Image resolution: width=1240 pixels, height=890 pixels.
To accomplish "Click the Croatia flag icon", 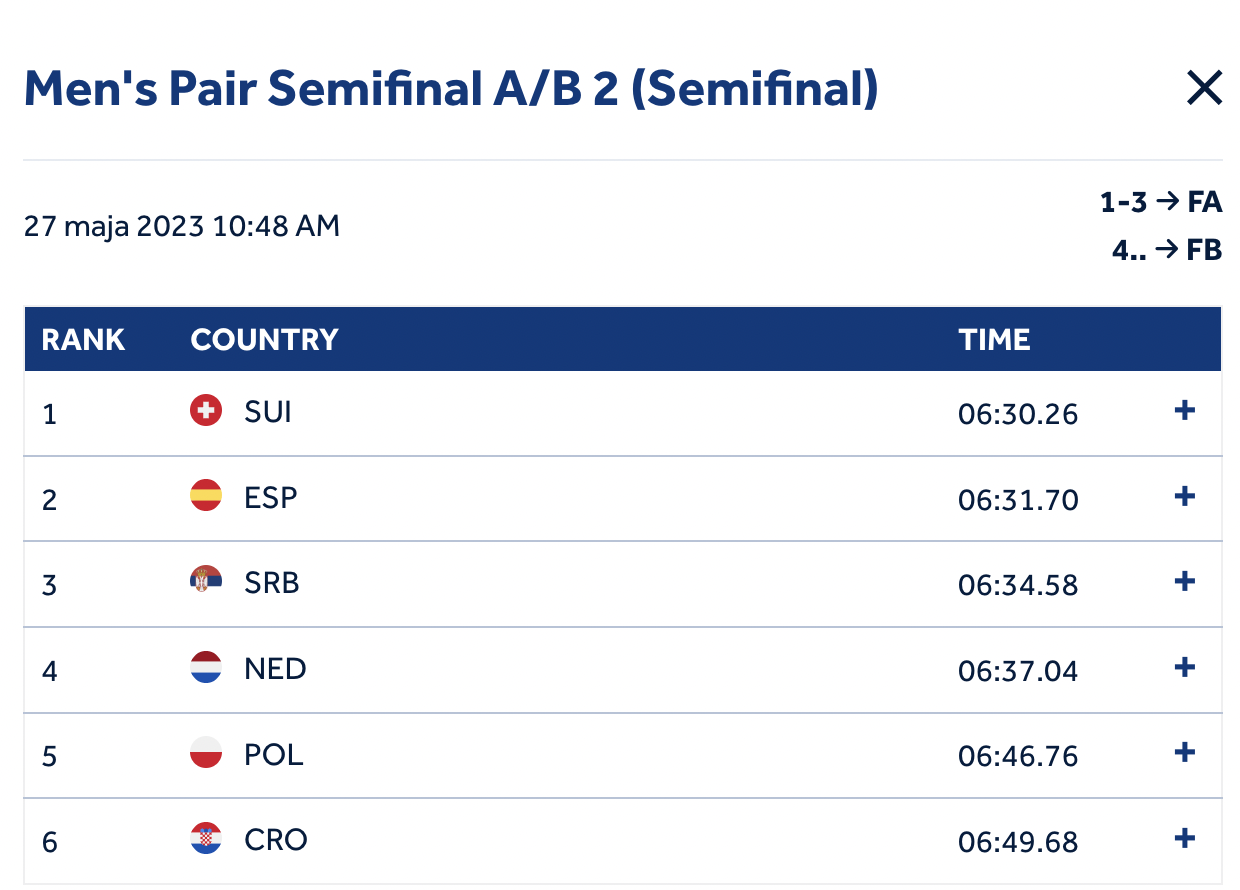I will coord(206,838).
